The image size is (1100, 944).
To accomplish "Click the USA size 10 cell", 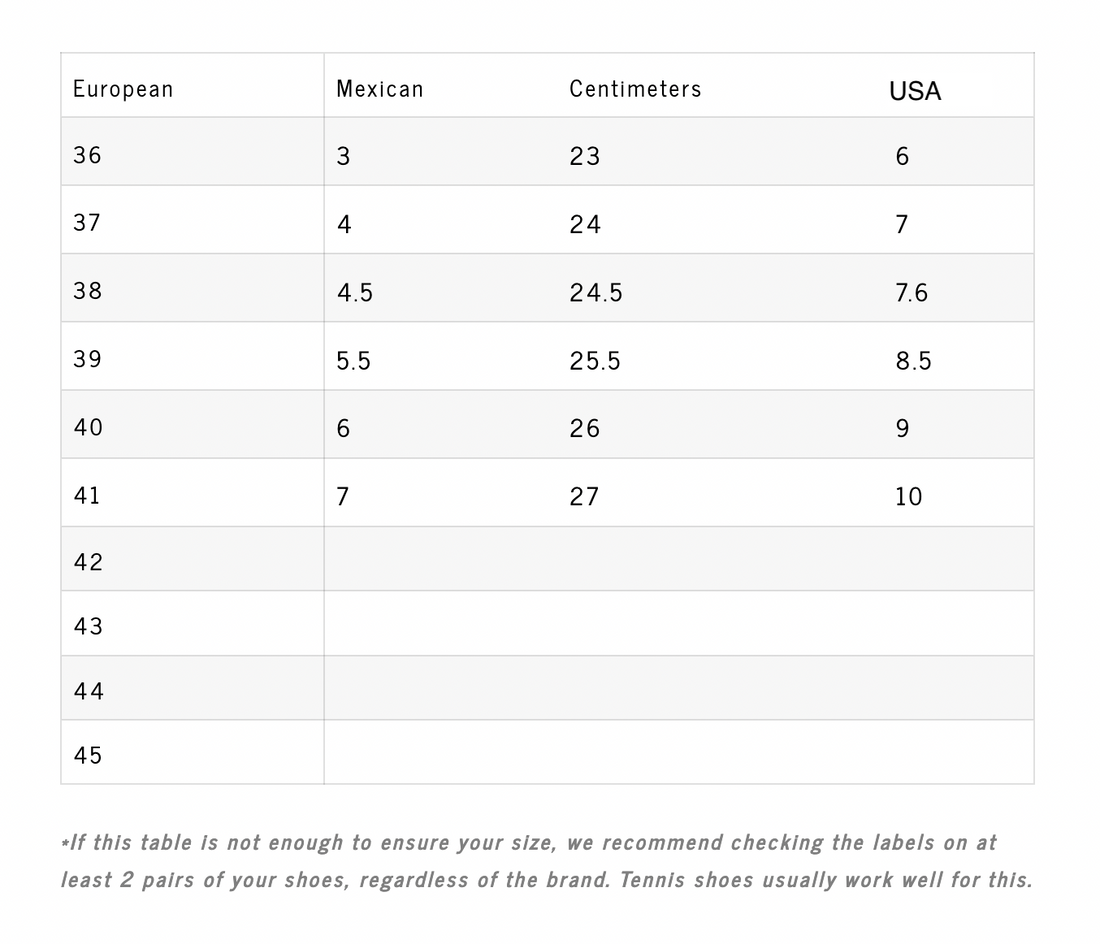I will [x=908, y=496].
